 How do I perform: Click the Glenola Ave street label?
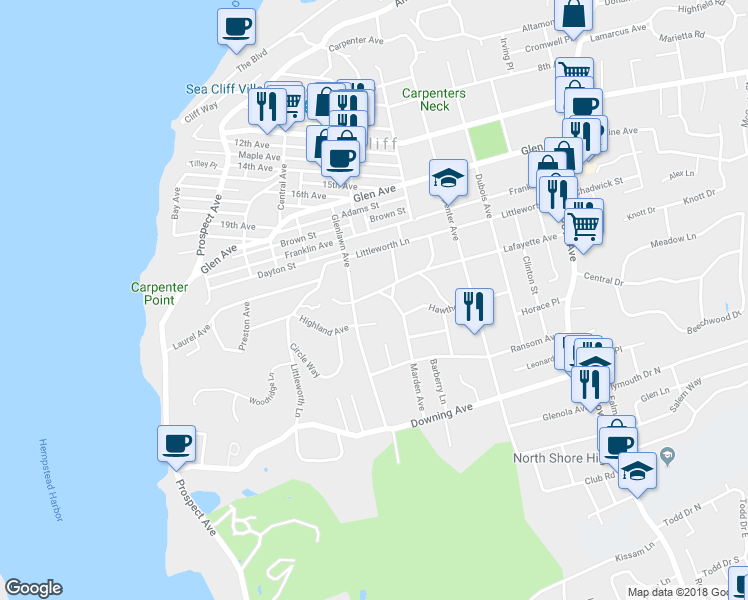coord(564,414)
